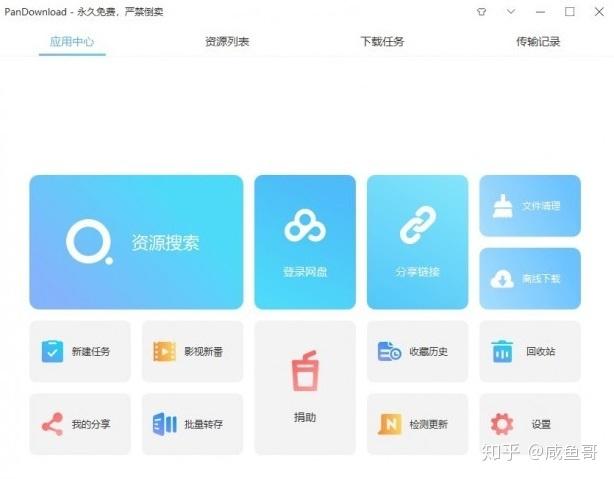Viewport: 614px width, 479px height.
Task: Switch to the 应用中心 tab
Action: pos(72,42)
